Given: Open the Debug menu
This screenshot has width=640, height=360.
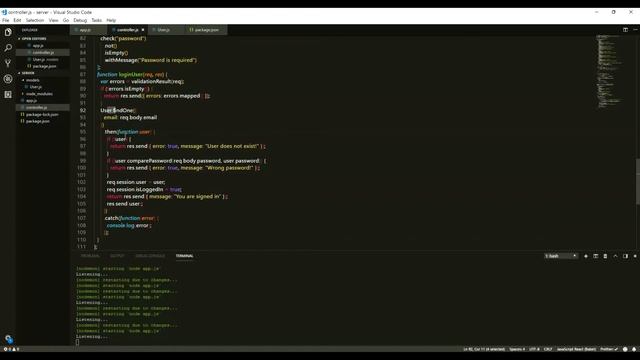Looking at the screenshot, I should [x=80, y=20].
